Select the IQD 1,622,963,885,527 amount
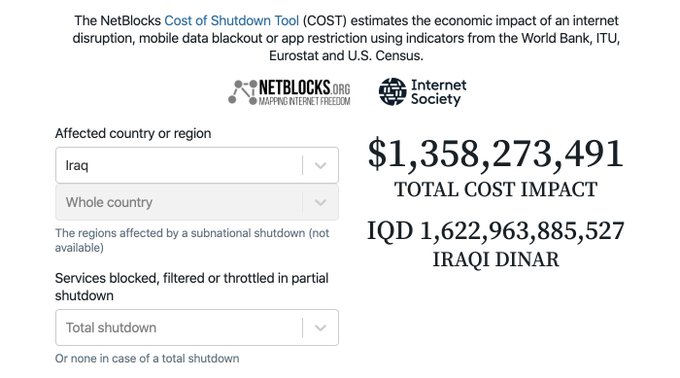Screen dimensions: 680x378 pos(496,231)
